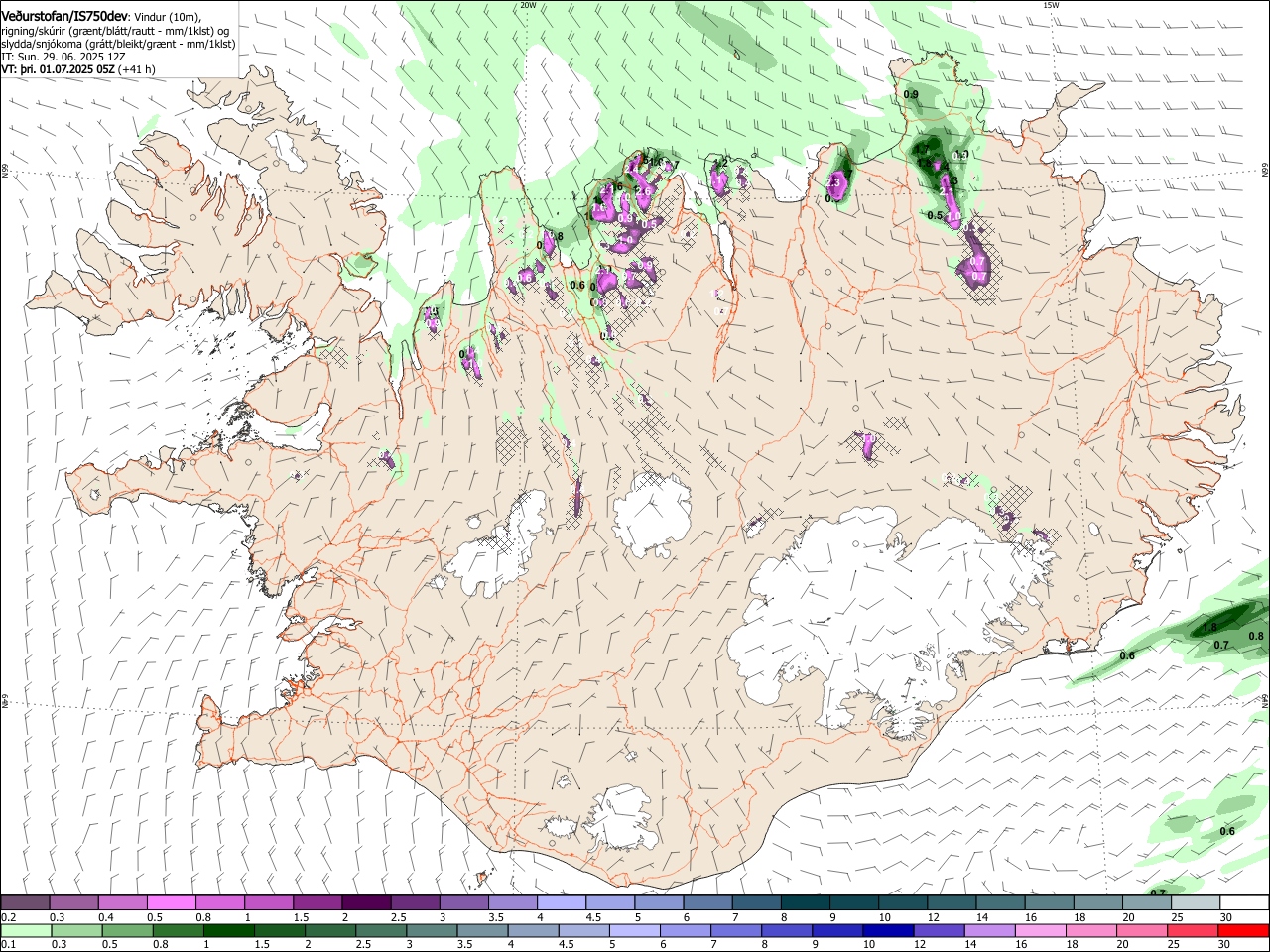The width and height of the screenshot is (1270, 952).
Task: Select the dark mauve 0.2 swatch in upper scale
Action: (x=25, y=902)
